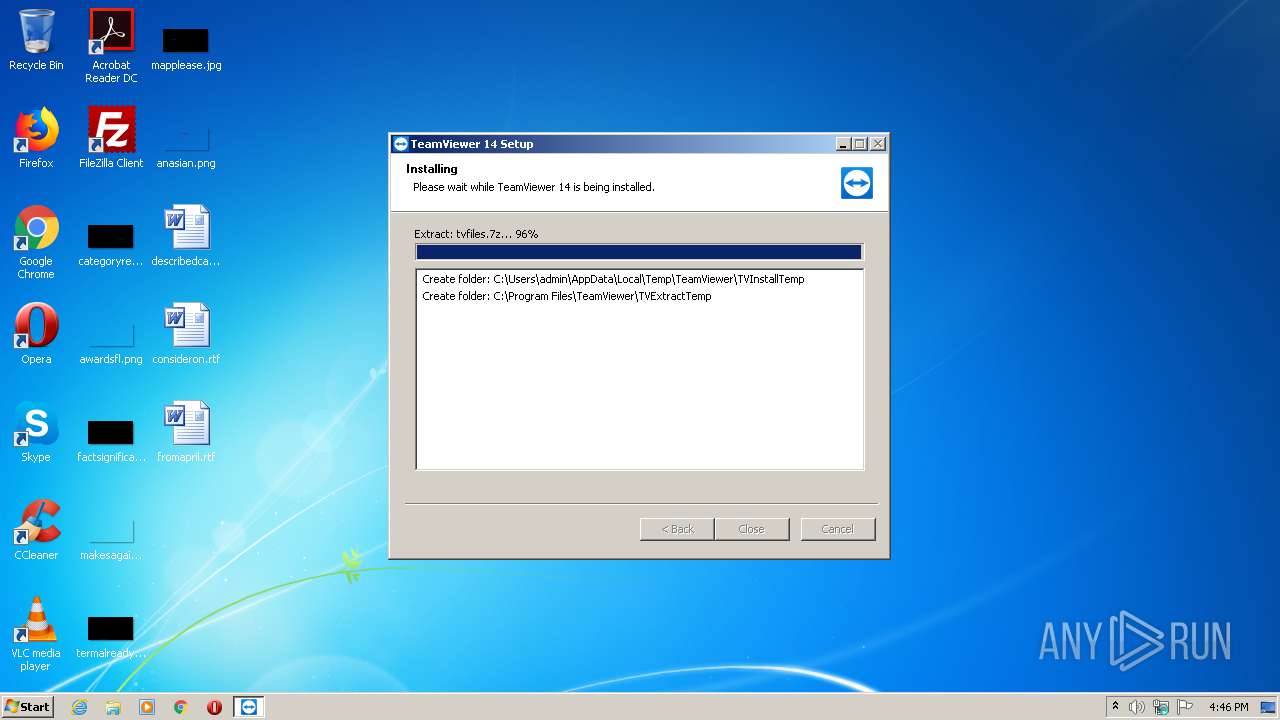
Task: Open Chrome from the taskbar
Action: pos(181,707)
